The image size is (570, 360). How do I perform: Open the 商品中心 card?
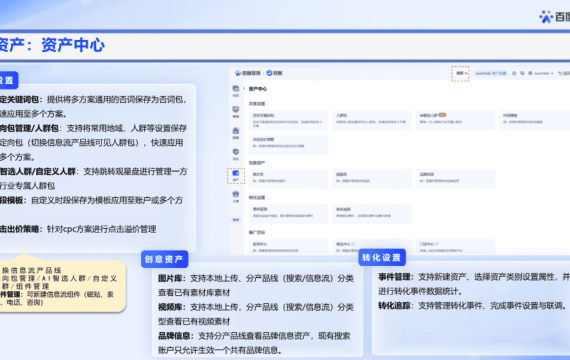coord(372,247)
